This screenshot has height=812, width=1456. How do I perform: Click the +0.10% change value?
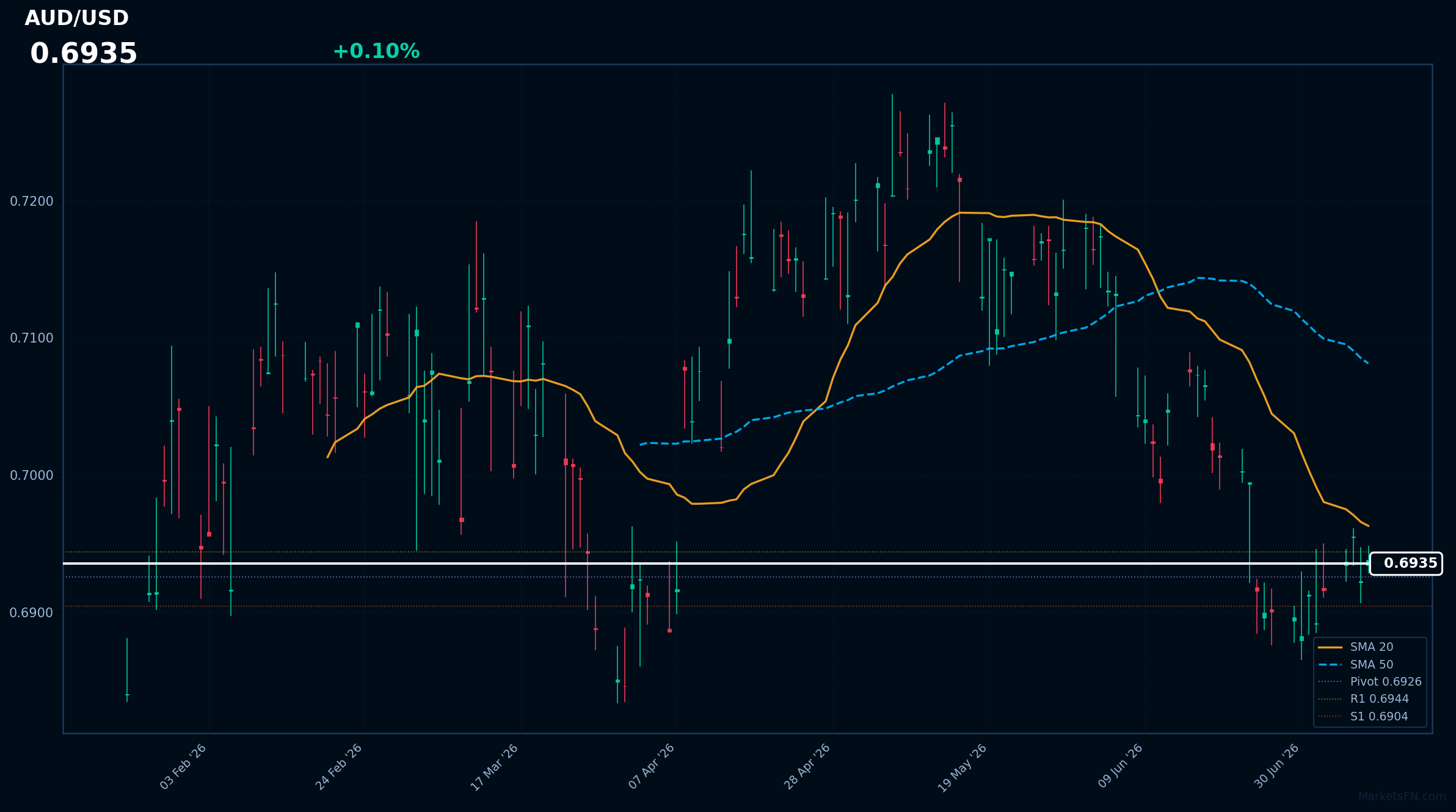tap(376, 51)
